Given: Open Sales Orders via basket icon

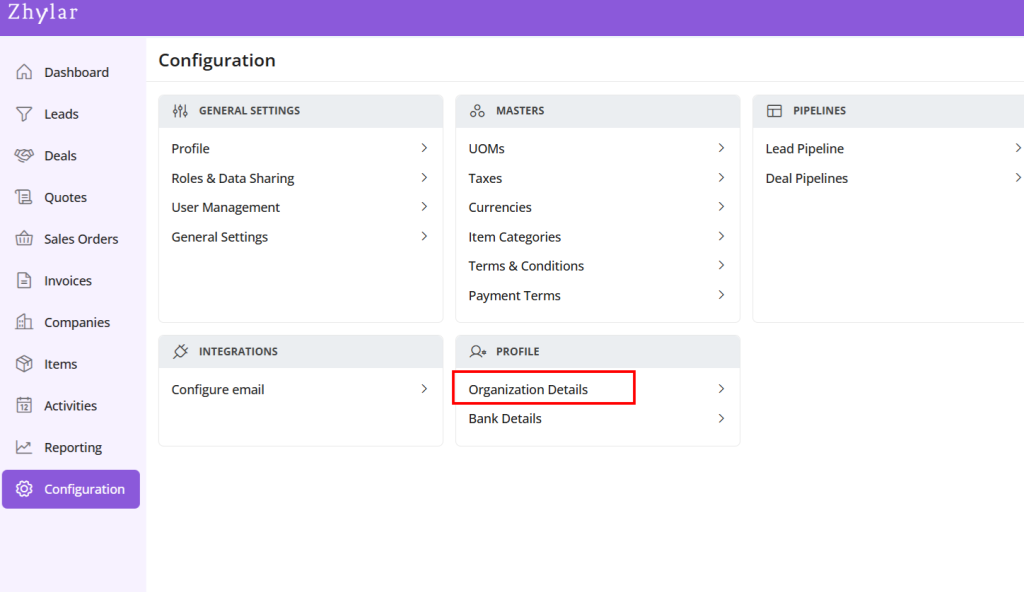Looking at the screenshot, I should (x=24, y=239).
